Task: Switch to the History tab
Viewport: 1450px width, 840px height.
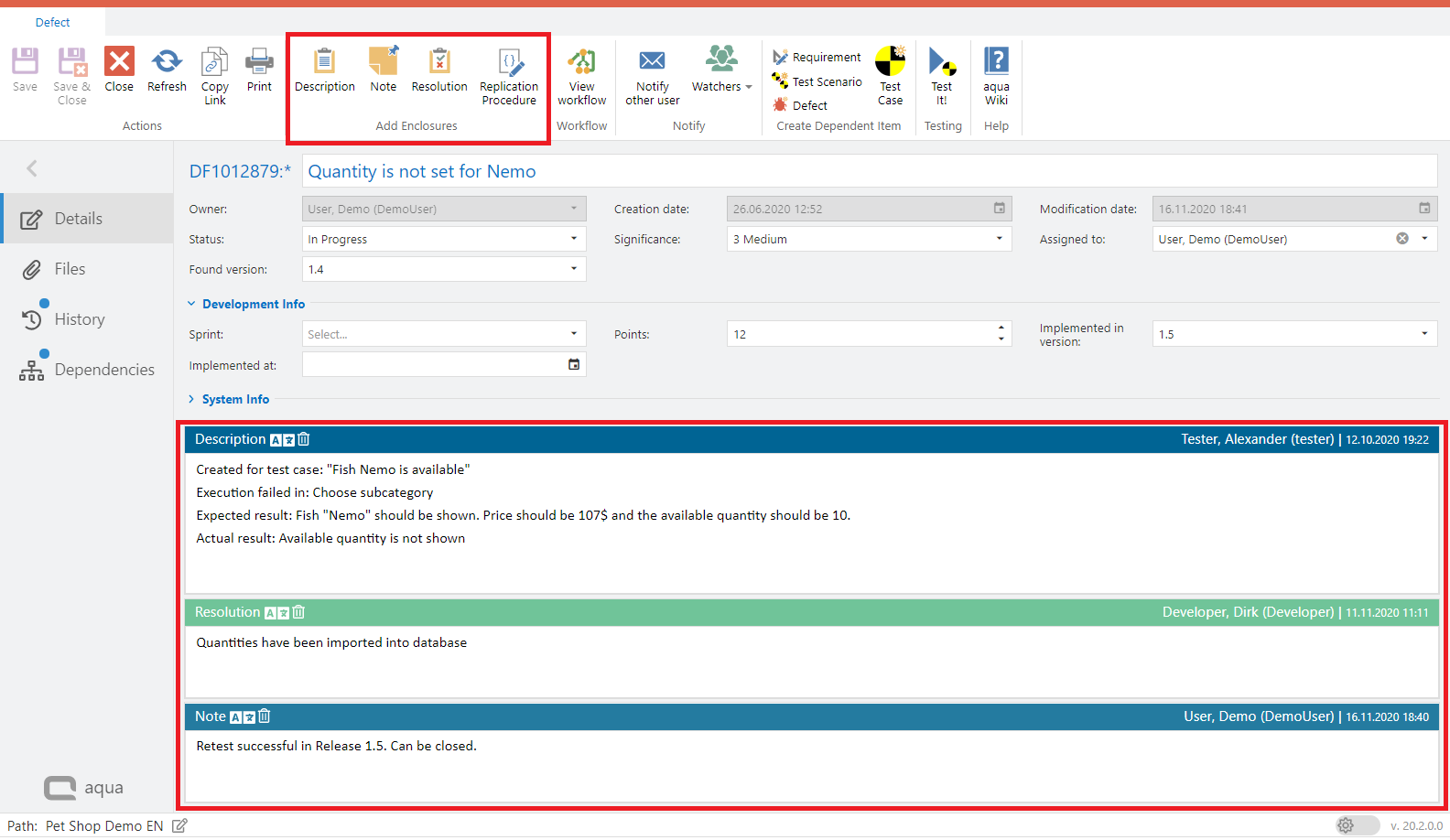Action: (80, 319)
